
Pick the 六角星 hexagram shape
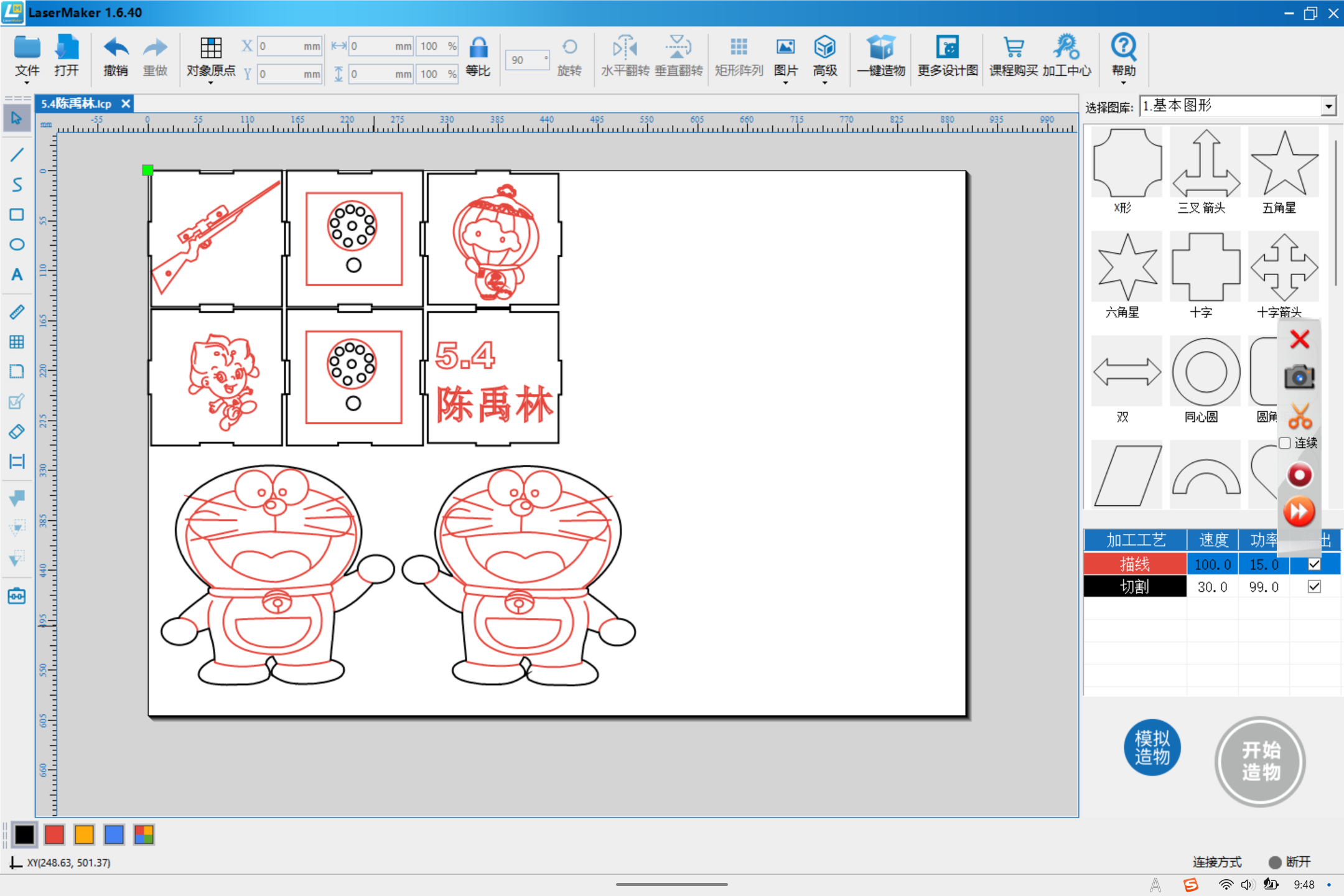click(1127, 267)
